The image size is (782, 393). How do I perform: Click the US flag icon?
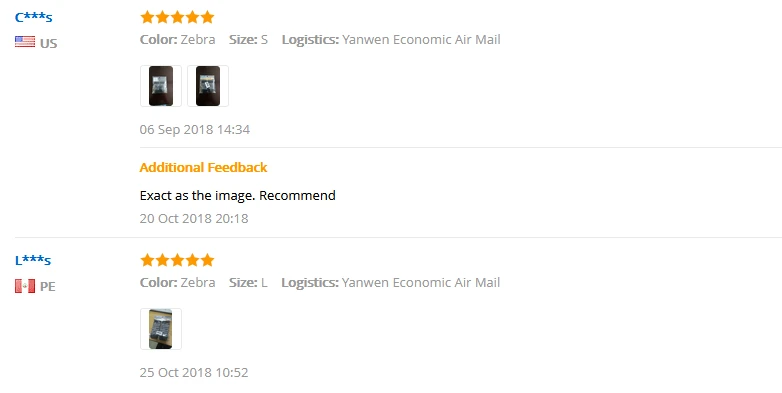pyautogui.click(x=25, y=42)
